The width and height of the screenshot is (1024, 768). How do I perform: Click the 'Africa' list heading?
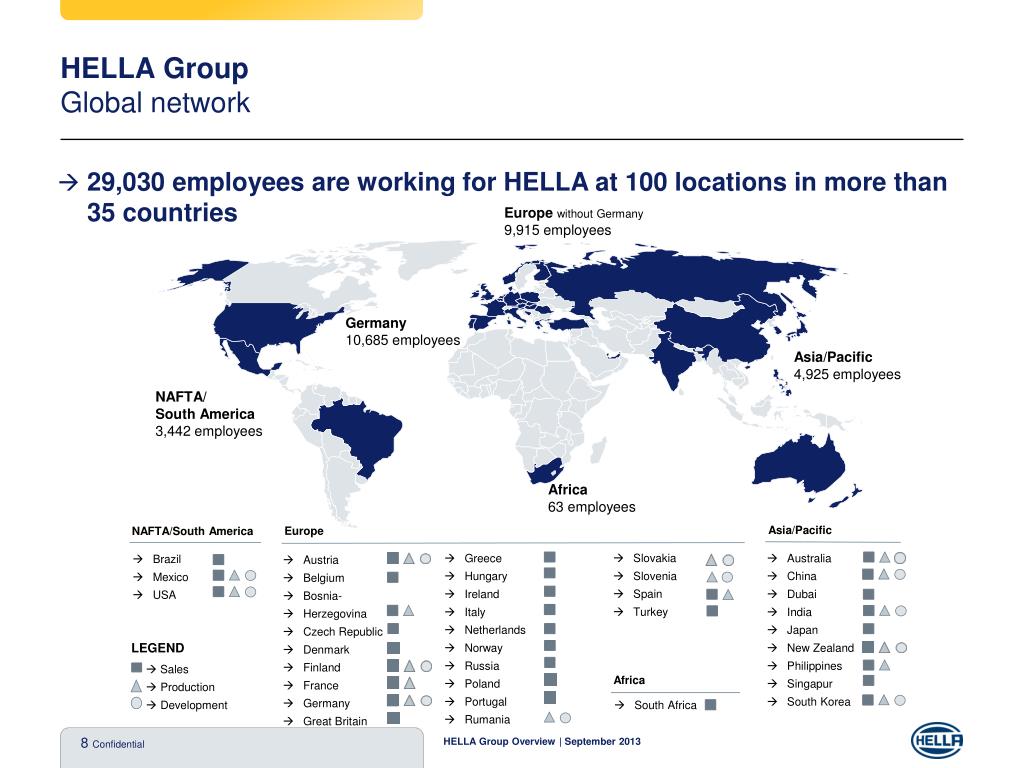(629, 680)
